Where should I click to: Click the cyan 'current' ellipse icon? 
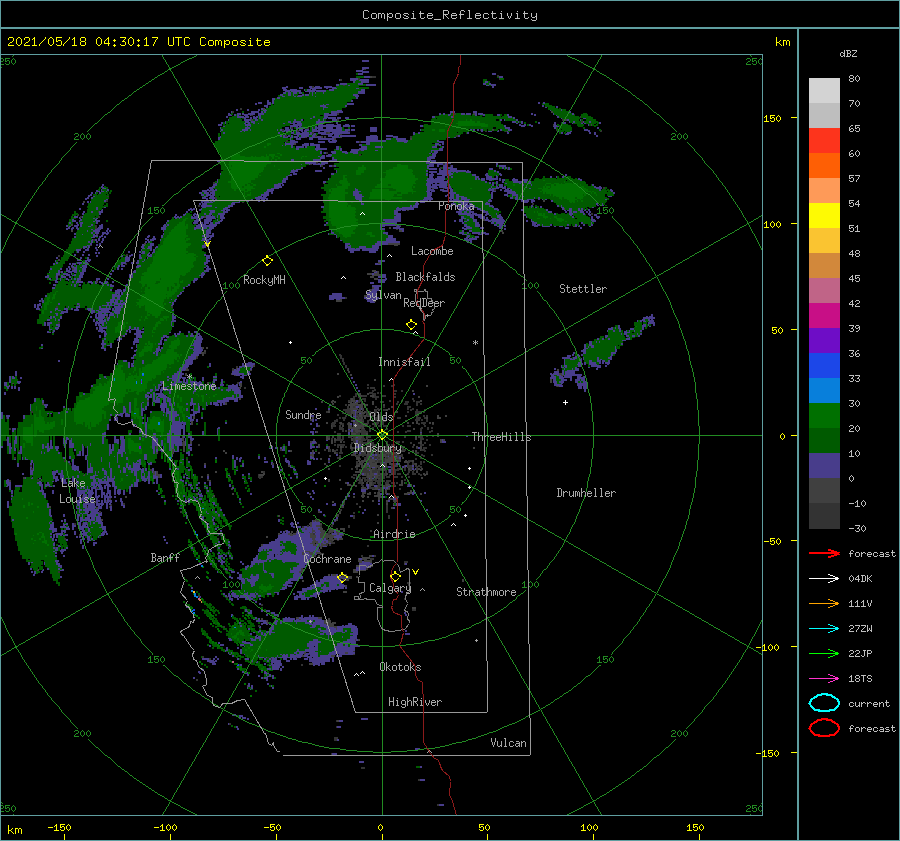(x=824, y=703)
